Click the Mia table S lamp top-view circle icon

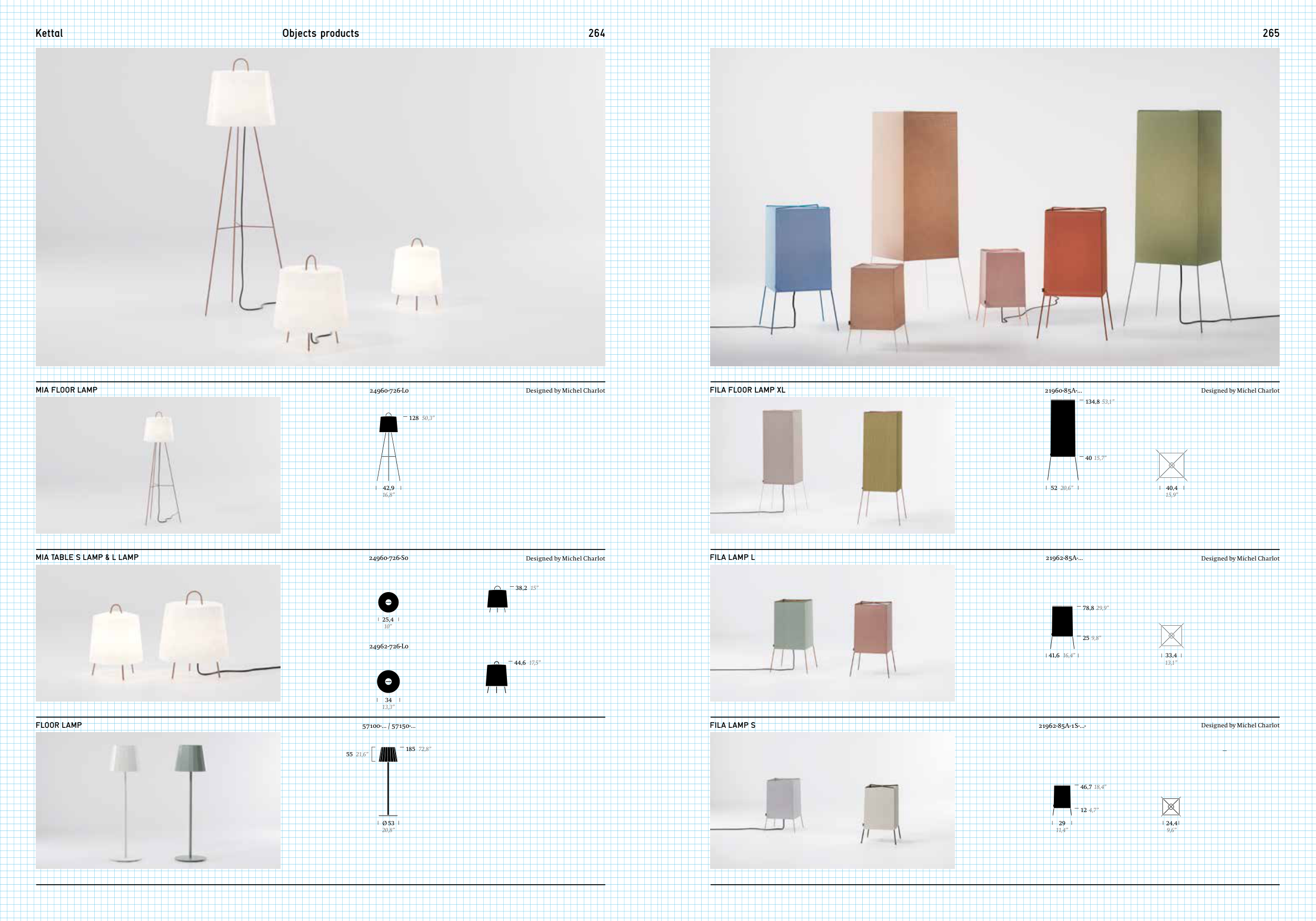click(x=388, y=603)
